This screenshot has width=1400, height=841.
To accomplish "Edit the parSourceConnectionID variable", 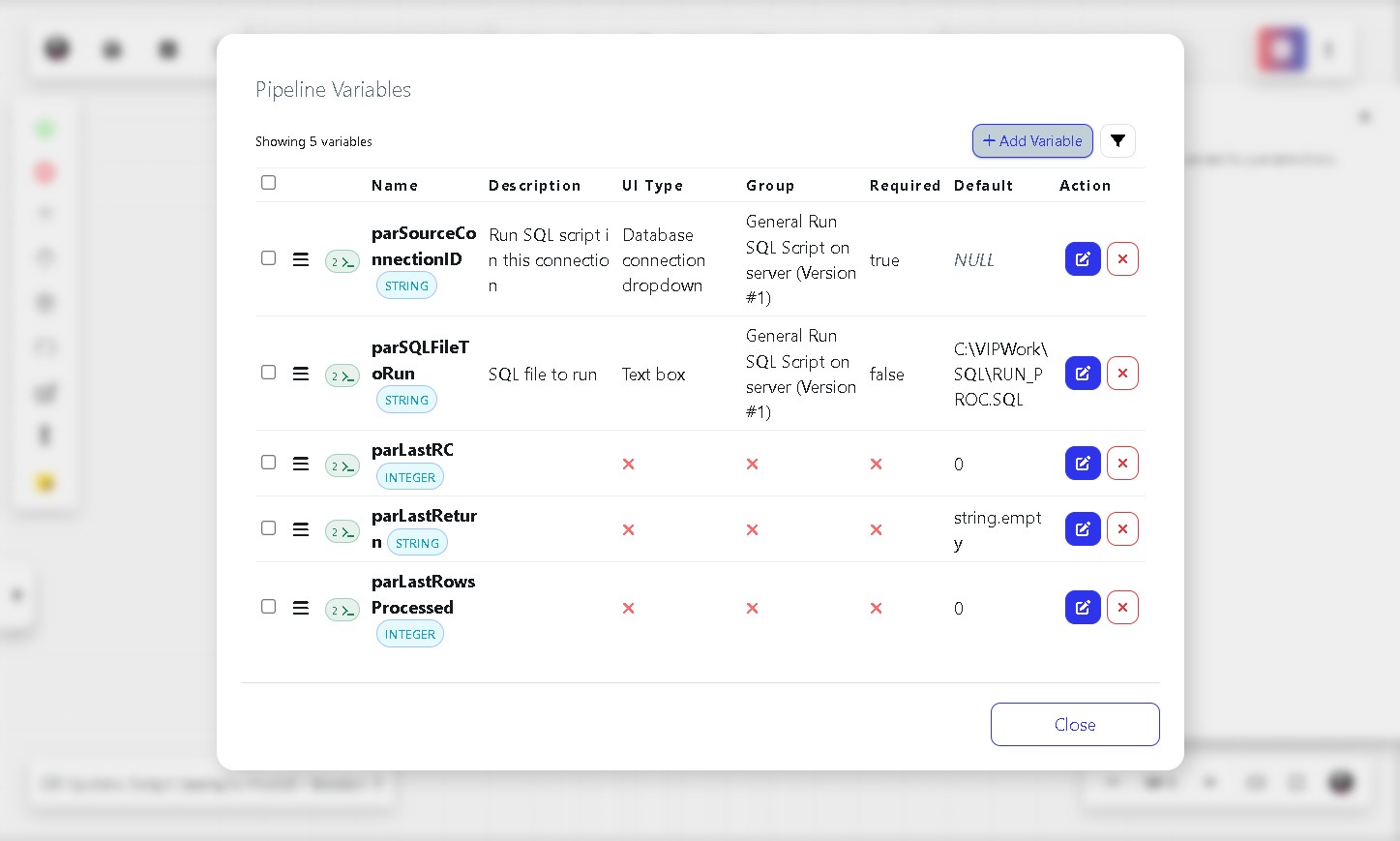I will pos(1083,259).
